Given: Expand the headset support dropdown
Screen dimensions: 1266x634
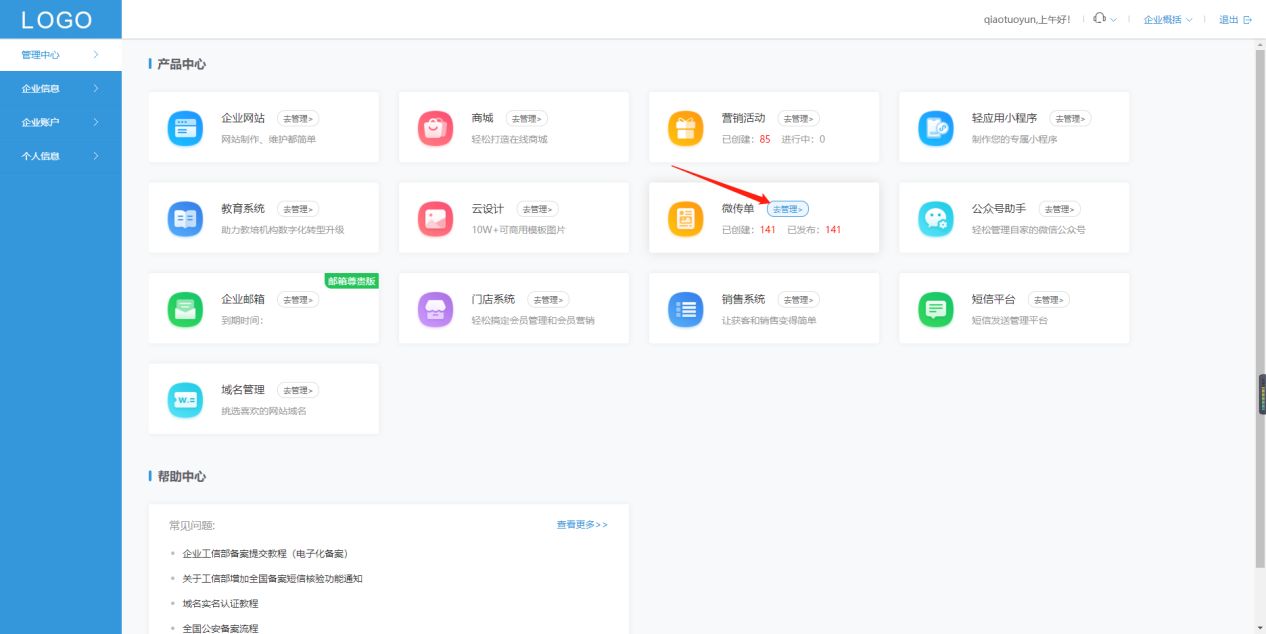Looking at the screenshot, I should (1103, 19).
